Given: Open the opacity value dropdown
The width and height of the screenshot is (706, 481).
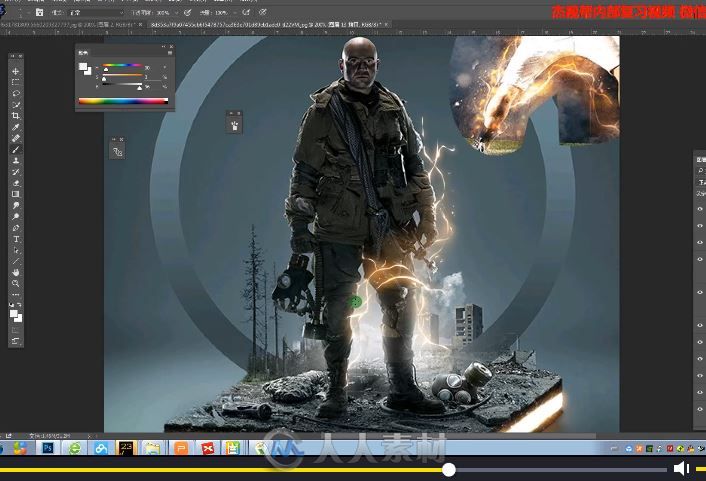Looking at the screenshot, I should [176, 13].
